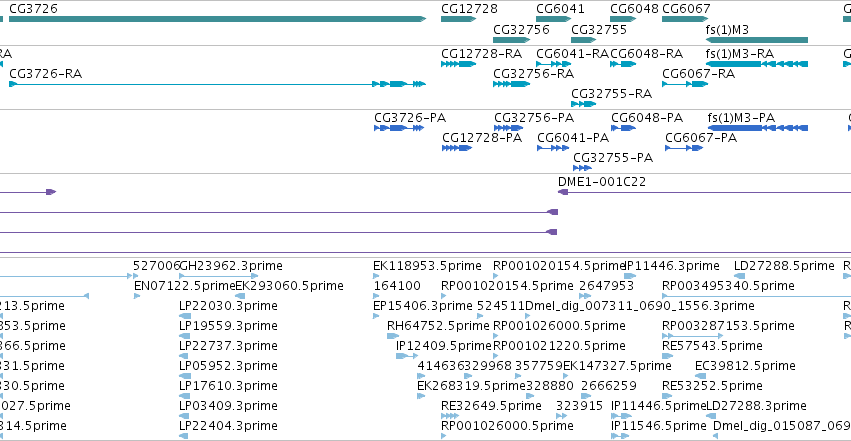The width and height of the screenshot is (851, 441).
Task: Select the CG12728-PA protein glyph
Action: click(x=457, y=148)
